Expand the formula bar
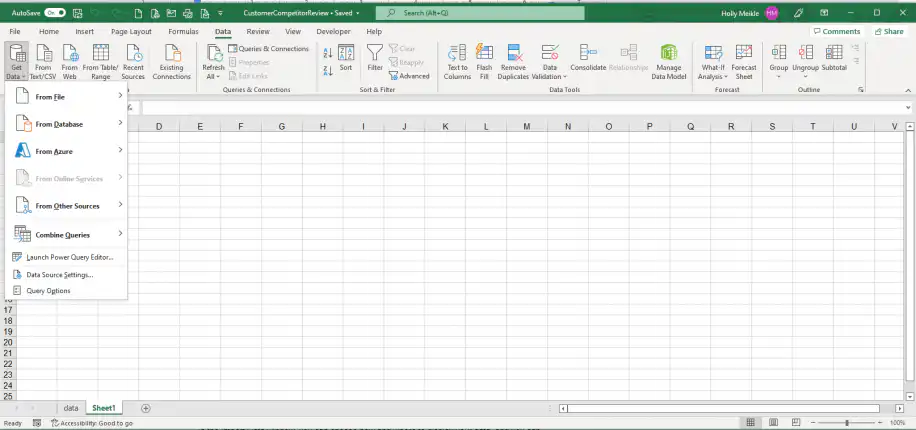916x430 pixels. (x=908, y=108)
